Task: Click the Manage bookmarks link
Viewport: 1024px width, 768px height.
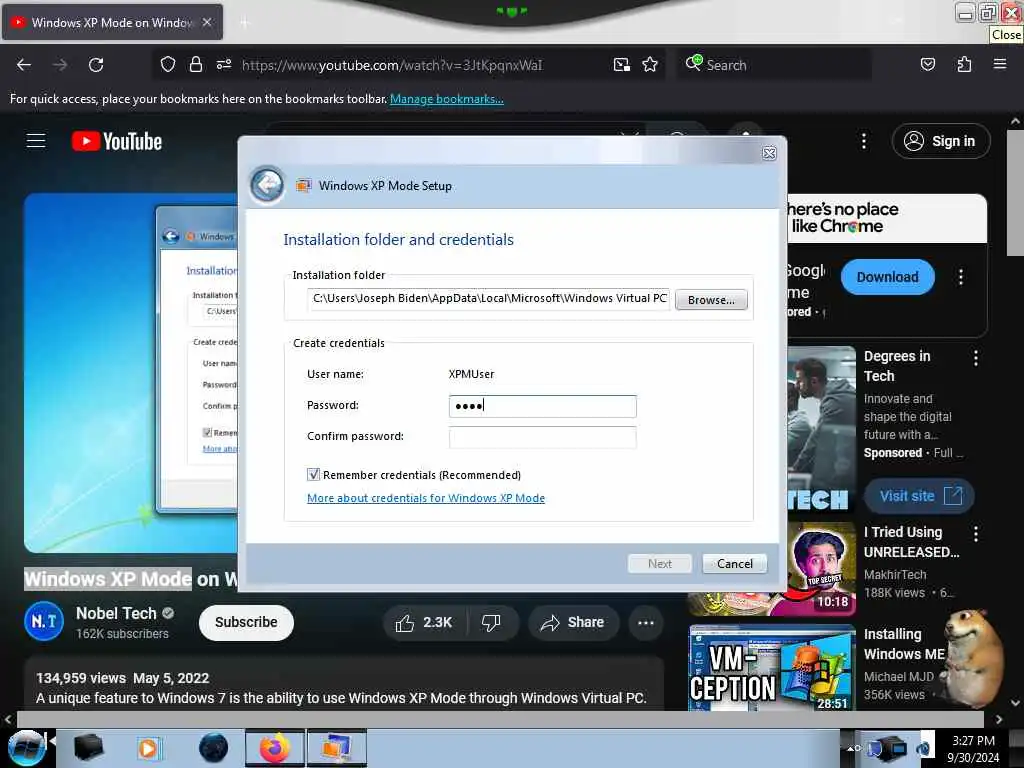Action: pyautogui.click(x=447, y=99)
